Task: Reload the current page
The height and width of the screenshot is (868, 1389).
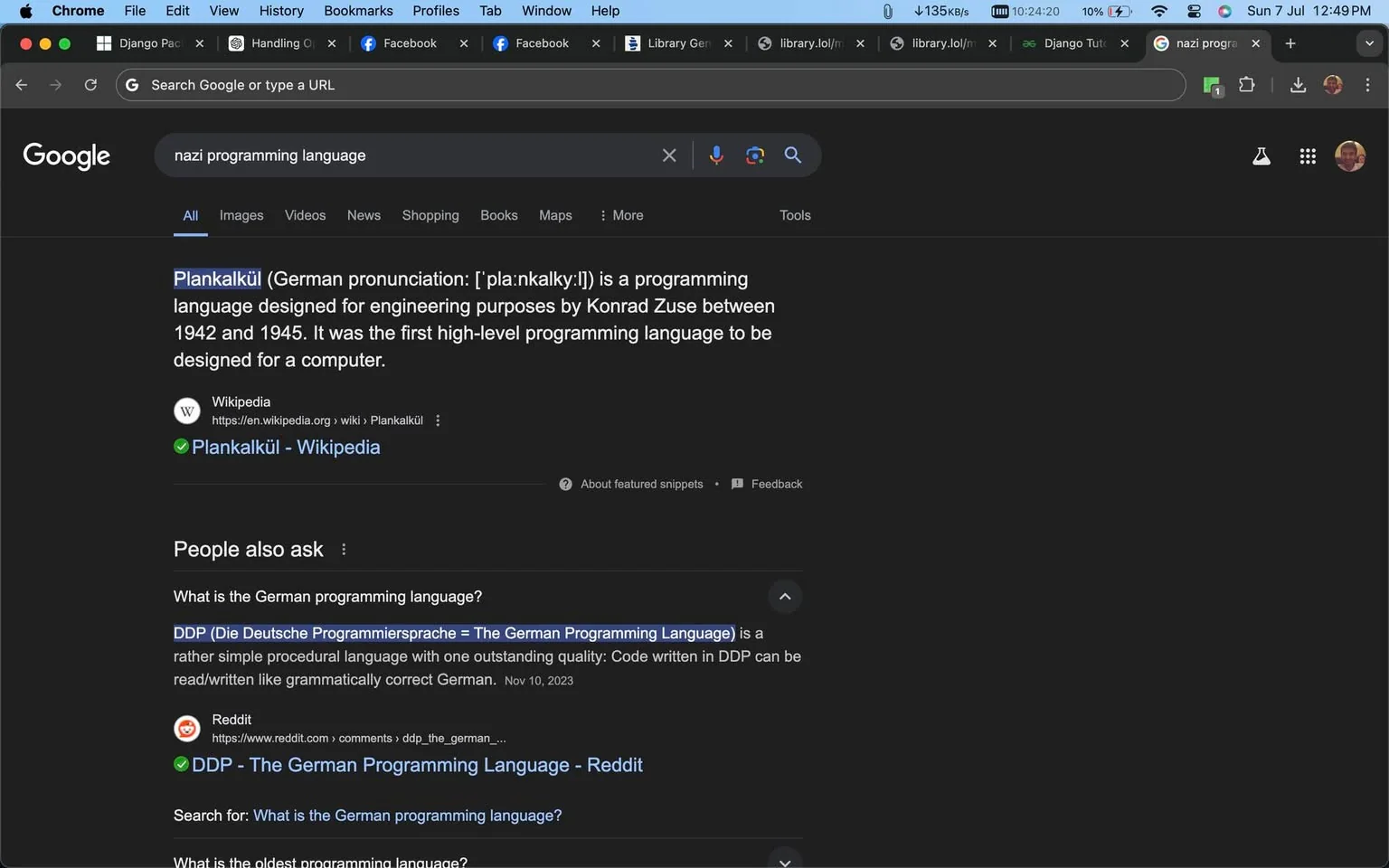Action: tap(90, 85)
